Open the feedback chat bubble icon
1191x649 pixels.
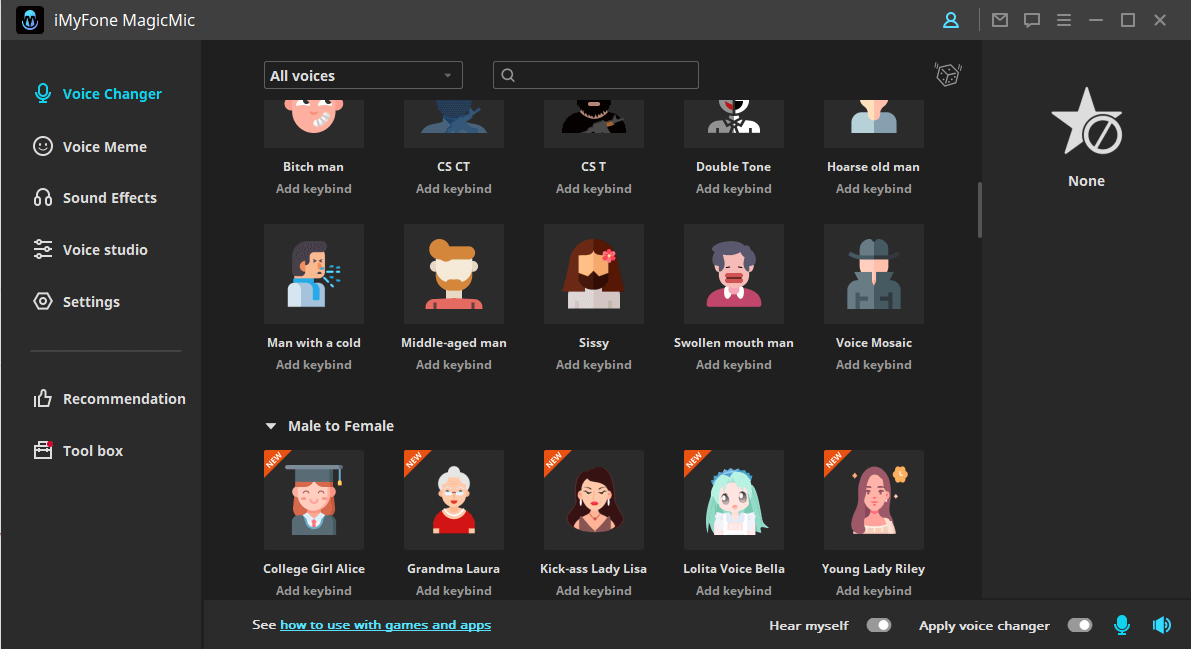pyautogui.click(x=1031, y=21)
